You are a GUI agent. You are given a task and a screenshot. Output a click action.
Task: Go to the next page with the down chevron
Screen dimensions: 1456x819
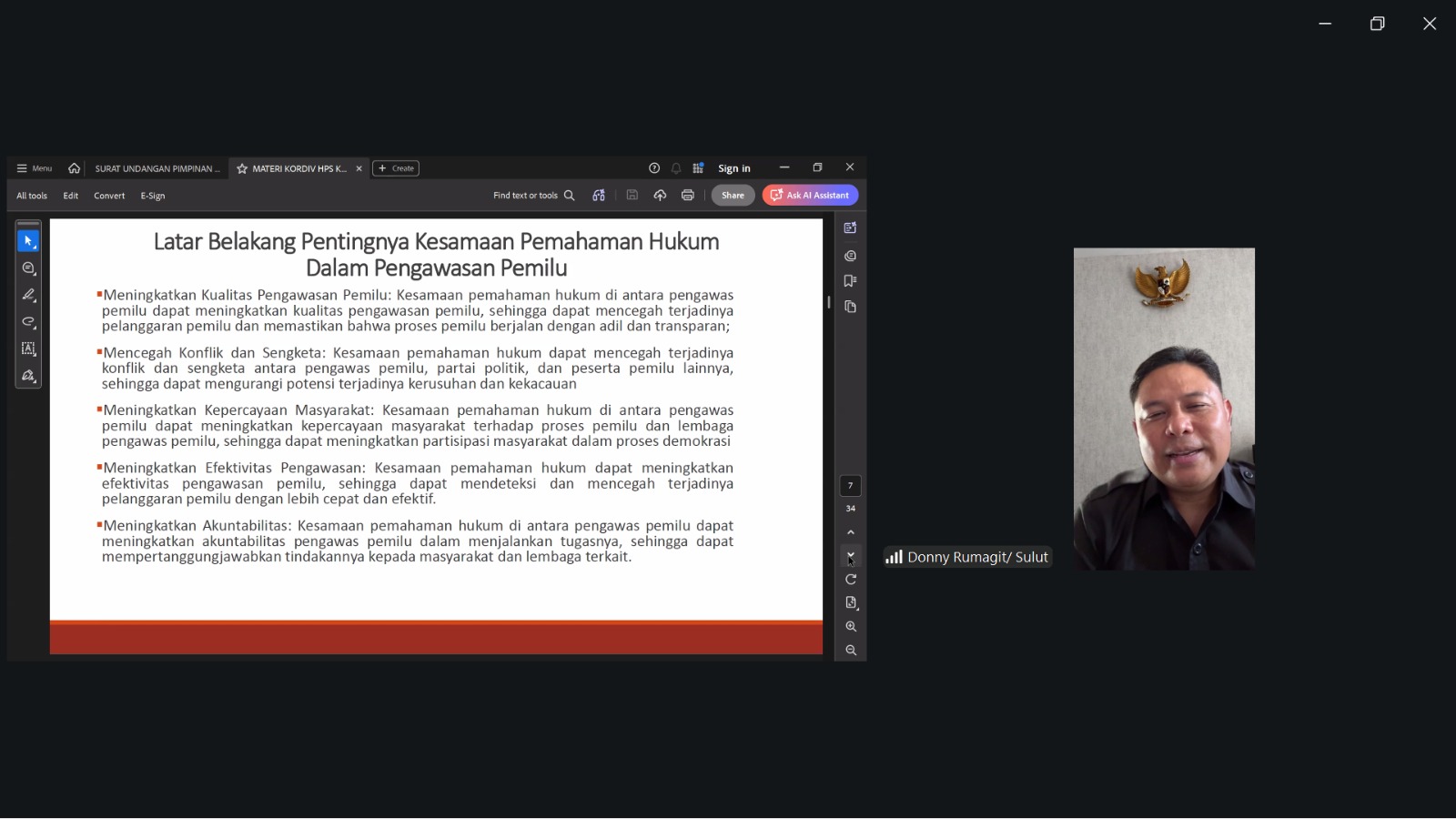pos(851,555)
